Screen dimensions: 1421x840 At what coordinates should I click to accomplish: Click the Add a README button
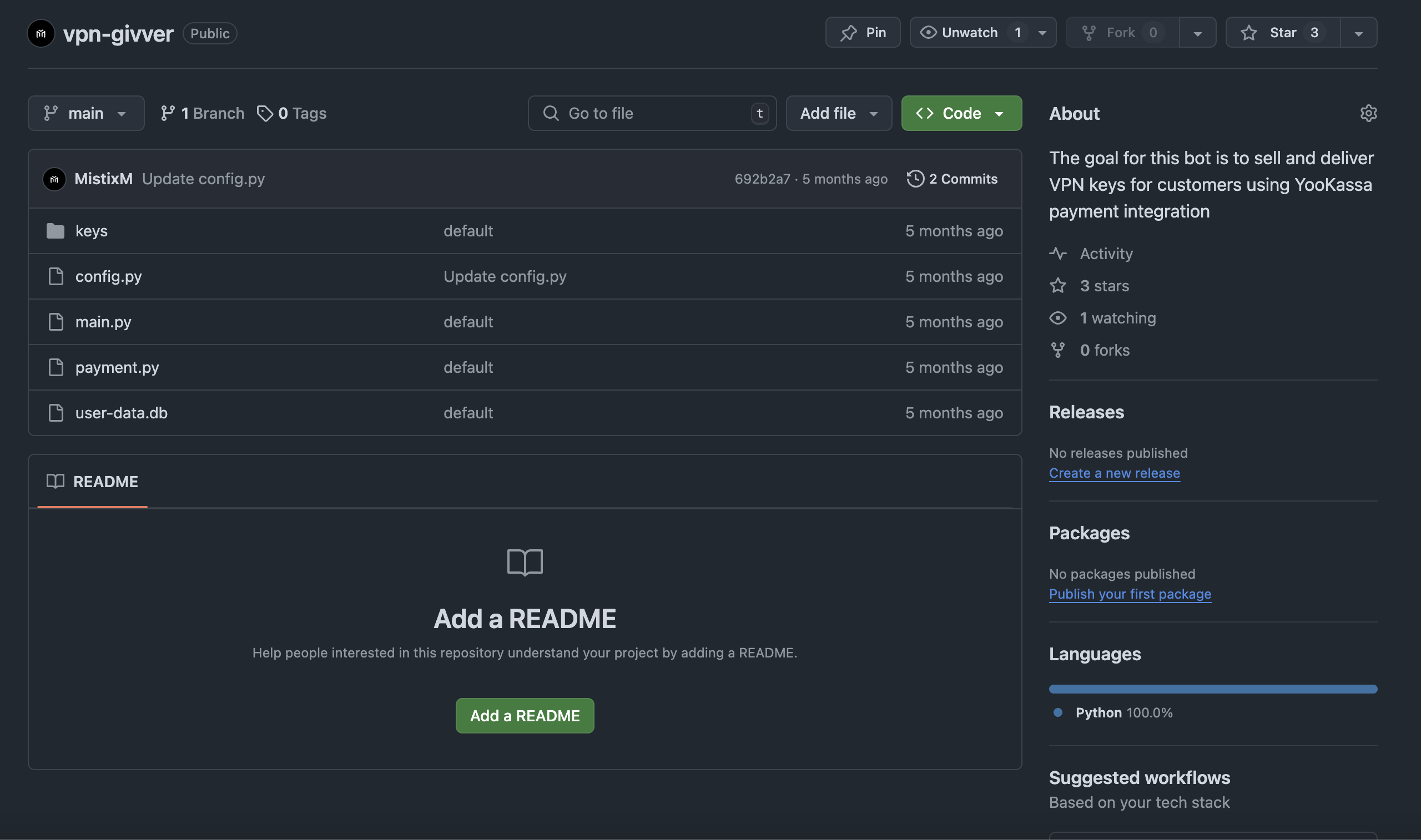tap(525, 716)
